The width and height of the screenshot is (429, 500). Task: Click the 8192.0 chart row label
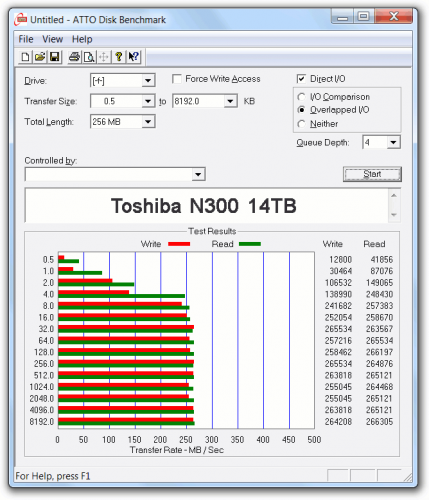click(42, 422)
